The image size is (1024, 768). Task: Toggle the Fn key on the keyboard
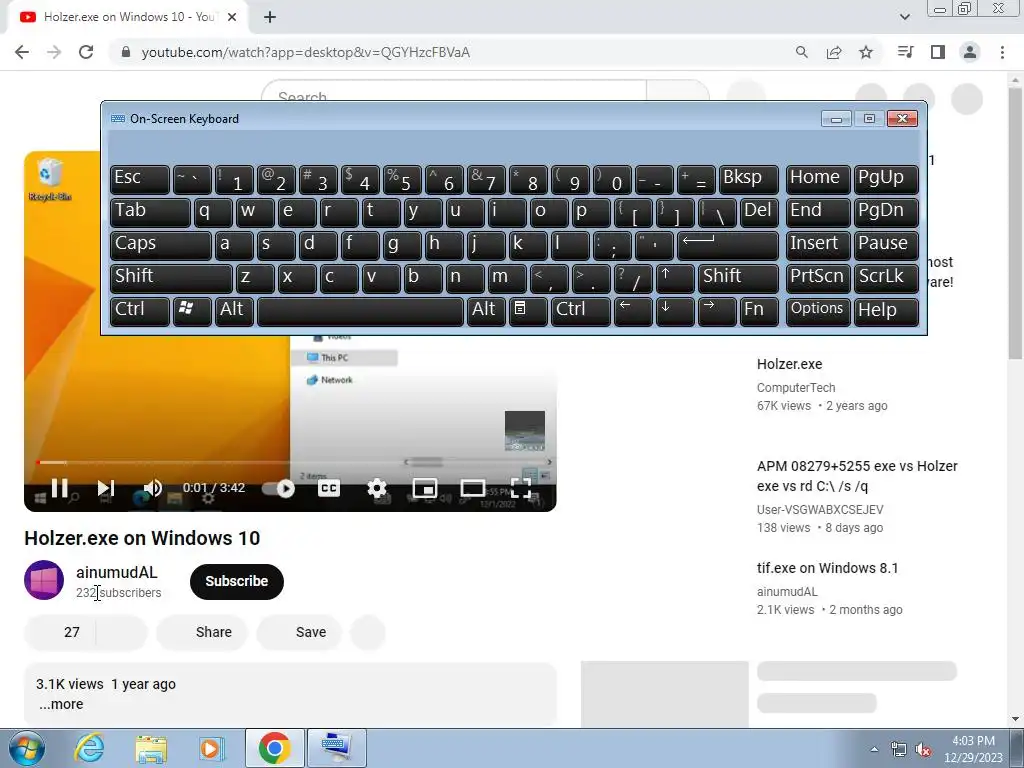click(759, 312)
